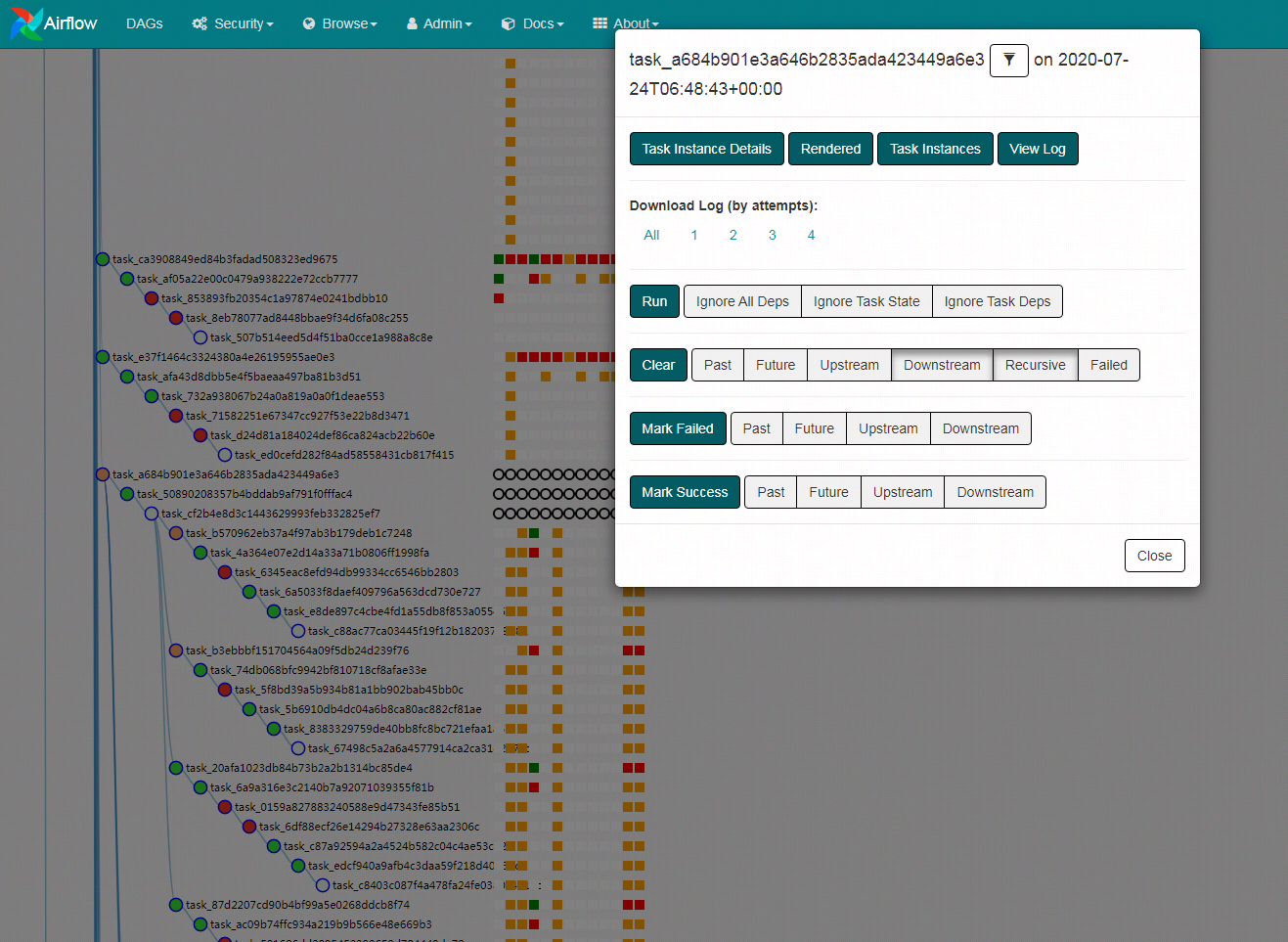
Task: Select tree label task_6345eac8efd94db99334cc6546bb2803
Action: click(x=347, y=572)
